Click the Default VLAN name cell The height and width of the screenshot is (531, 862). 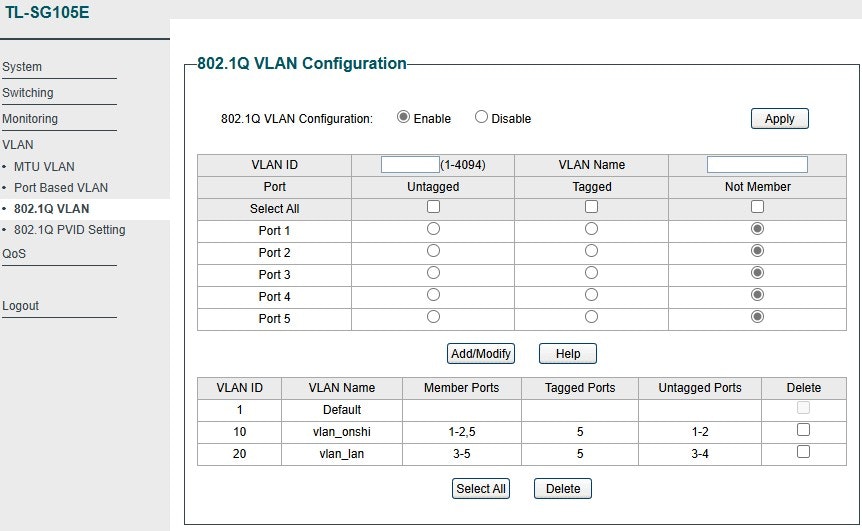[x=342, y=410]
